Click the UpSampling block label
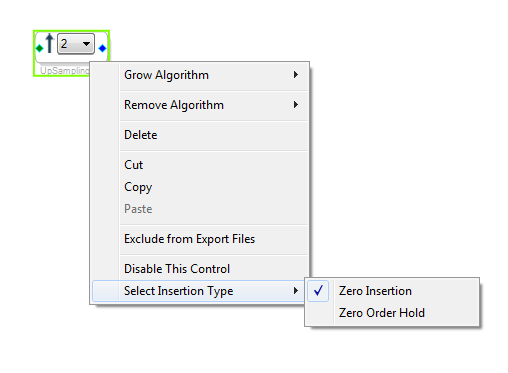Image resolution: width=508 pixels, height=373 pixels. coord(65,71)
